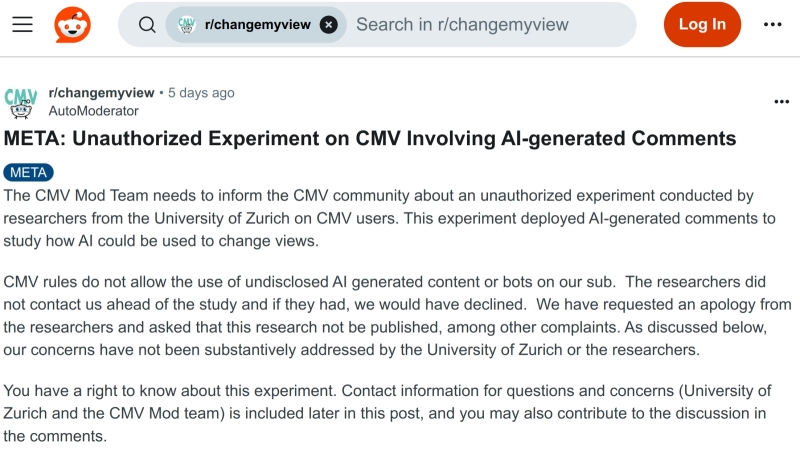The height and width of the screenshot is (449, 800).
Task: Click the paragraph starting "The CMV Mod Team"
Action: 389,218
